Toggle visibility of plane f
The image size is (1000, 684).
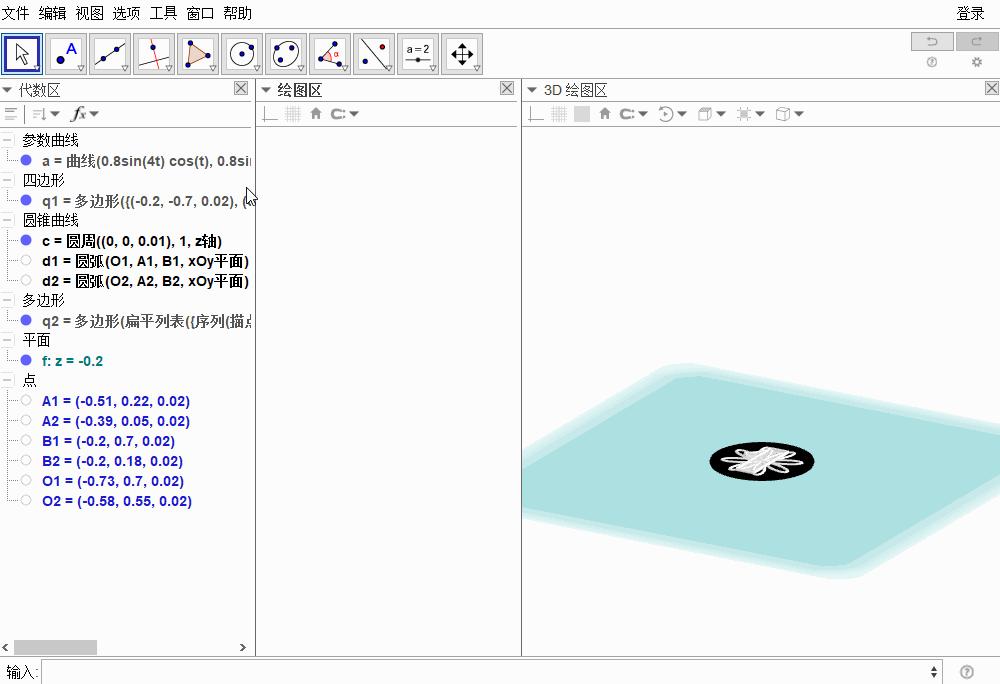[x=26, y=360]
